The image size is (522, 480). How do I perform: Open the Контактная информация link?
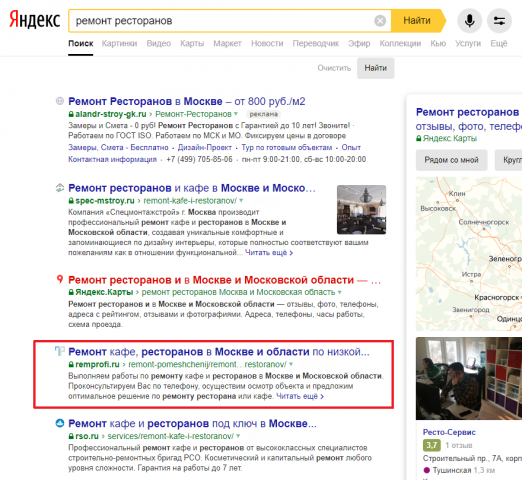(x=112, y=159)
